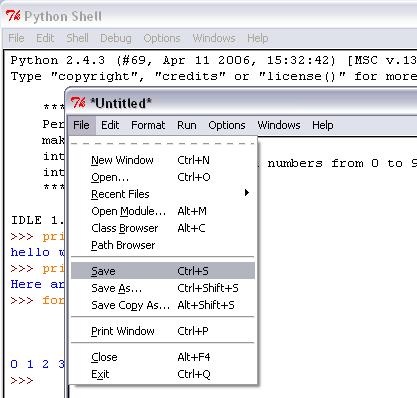Choose Save from the File menu
Image resolution: width=417 pixels, height=398 pixels.
point(163,271)
